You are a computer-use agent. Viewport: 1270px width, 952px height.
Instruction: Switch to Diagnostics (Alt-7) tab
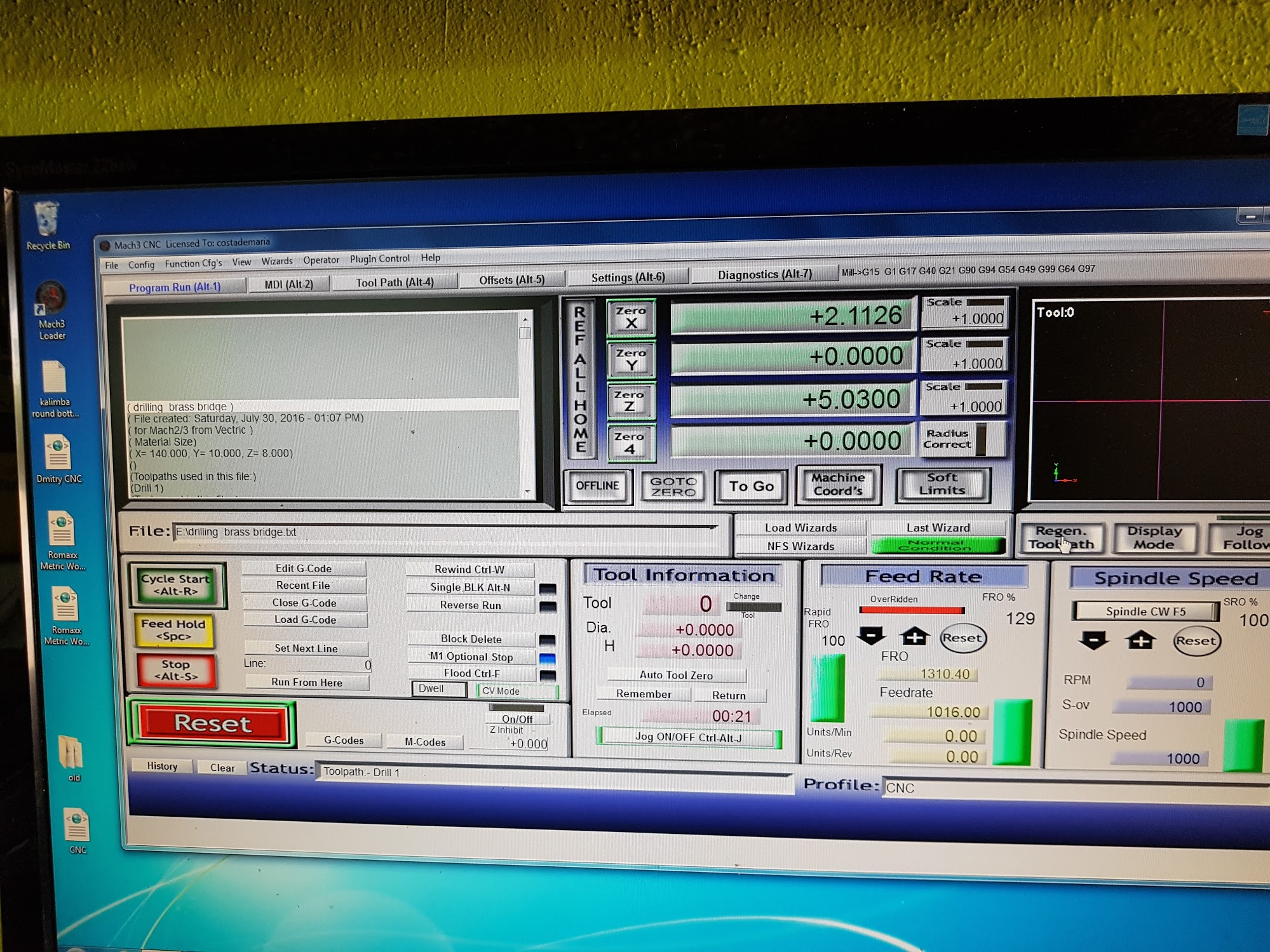tap(764, 274)
